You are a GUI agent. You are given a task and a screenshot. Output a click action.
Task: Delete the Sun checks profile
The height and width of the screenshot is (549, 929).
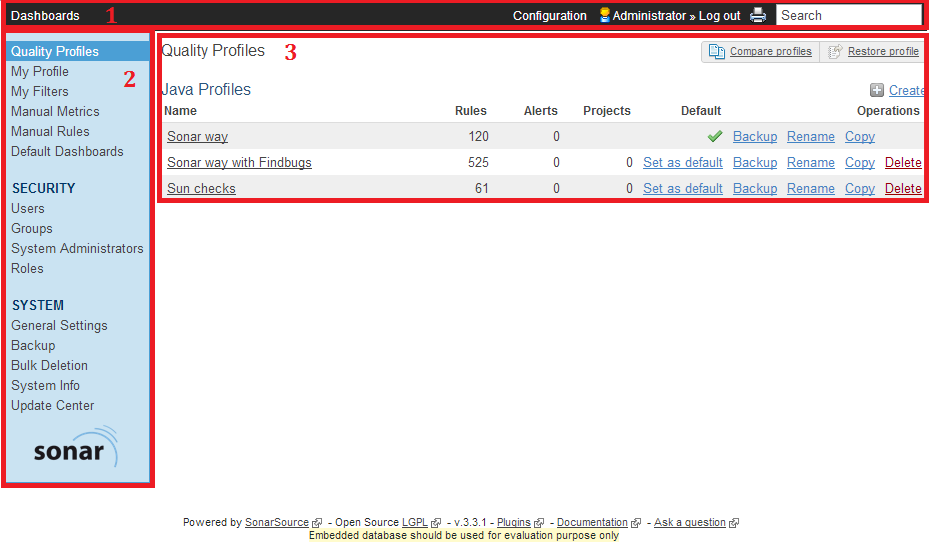pyautogui.click(x=903, y=189)
